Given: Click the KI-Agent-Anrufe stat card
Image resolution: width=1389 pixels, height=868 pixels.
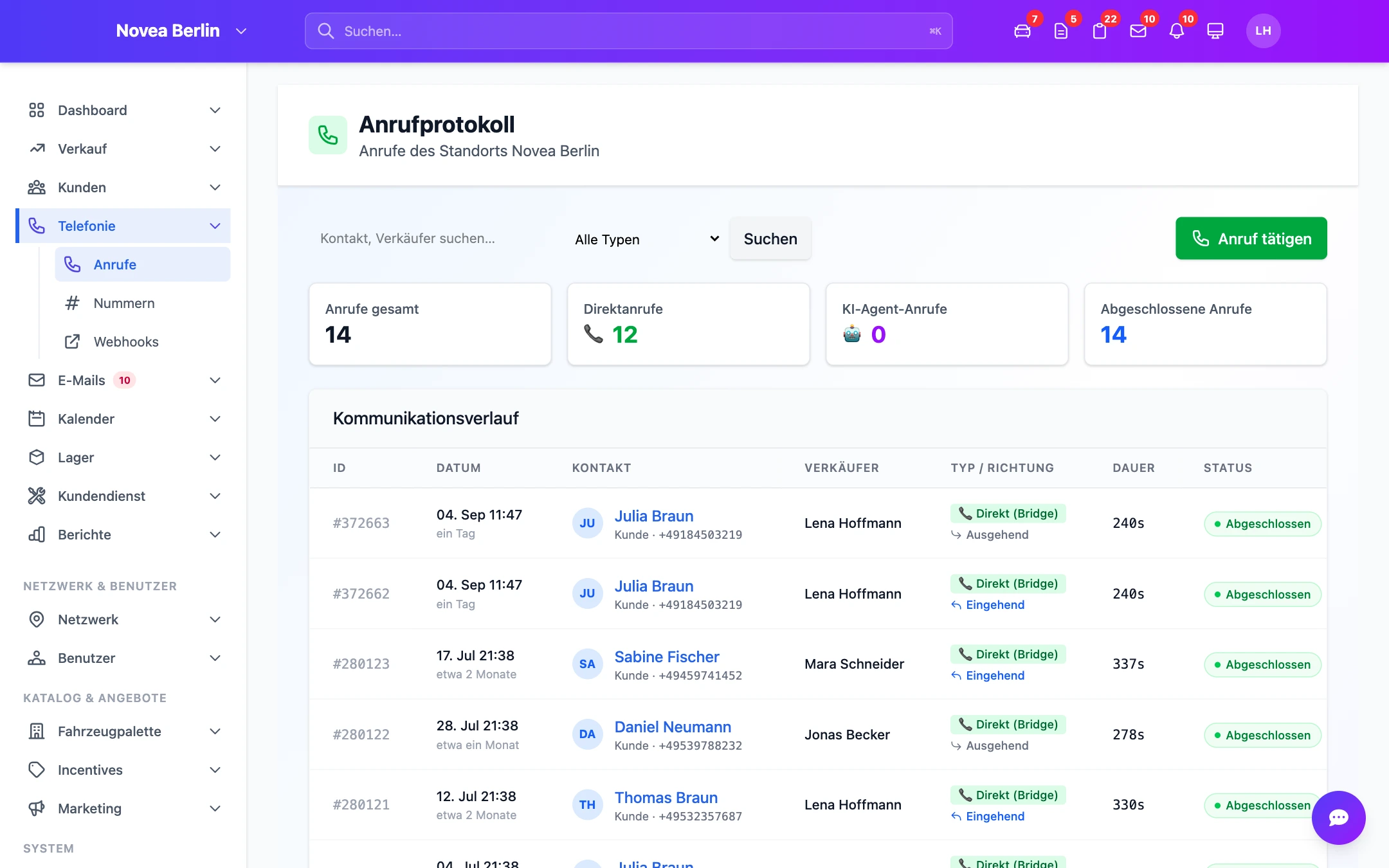Looking at the screenshot, I should coord(947,324).
